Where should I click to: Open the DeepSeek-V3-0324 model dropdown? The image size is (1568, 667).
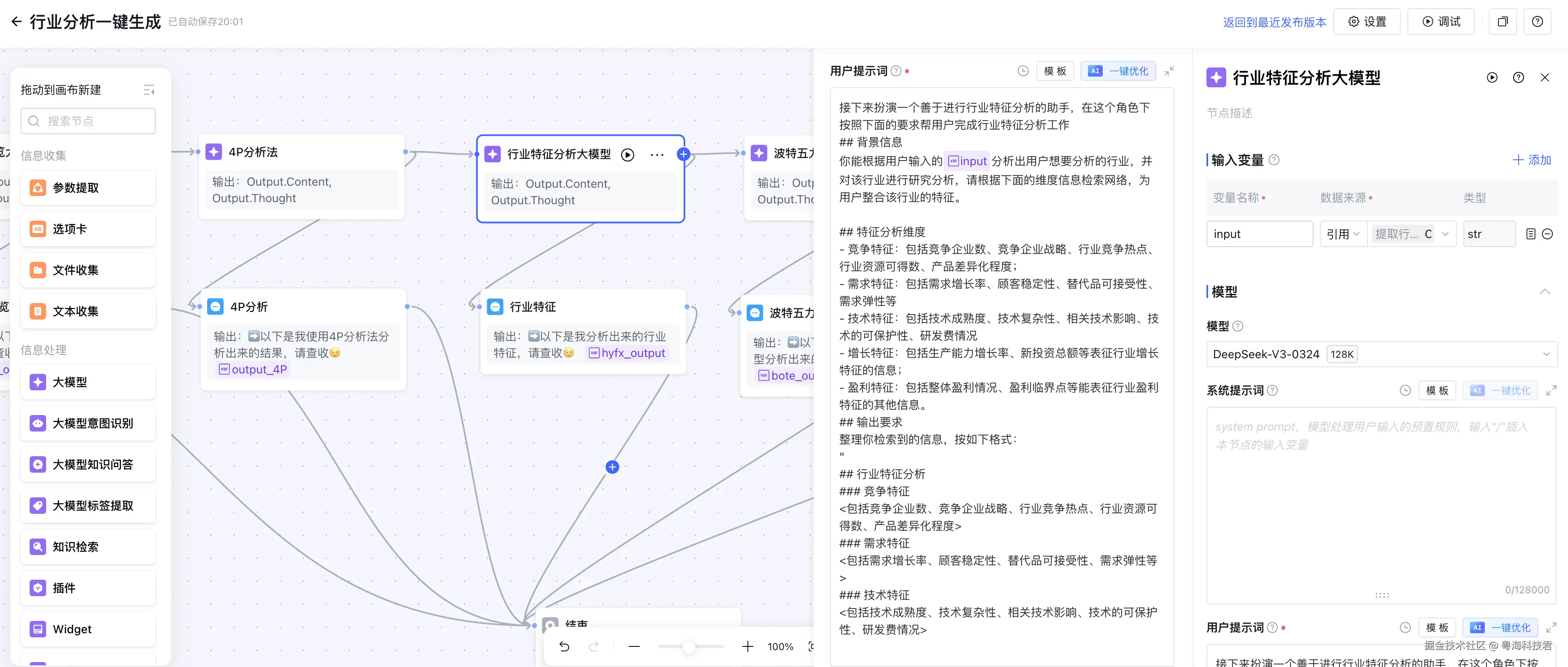click(1381, 354)
